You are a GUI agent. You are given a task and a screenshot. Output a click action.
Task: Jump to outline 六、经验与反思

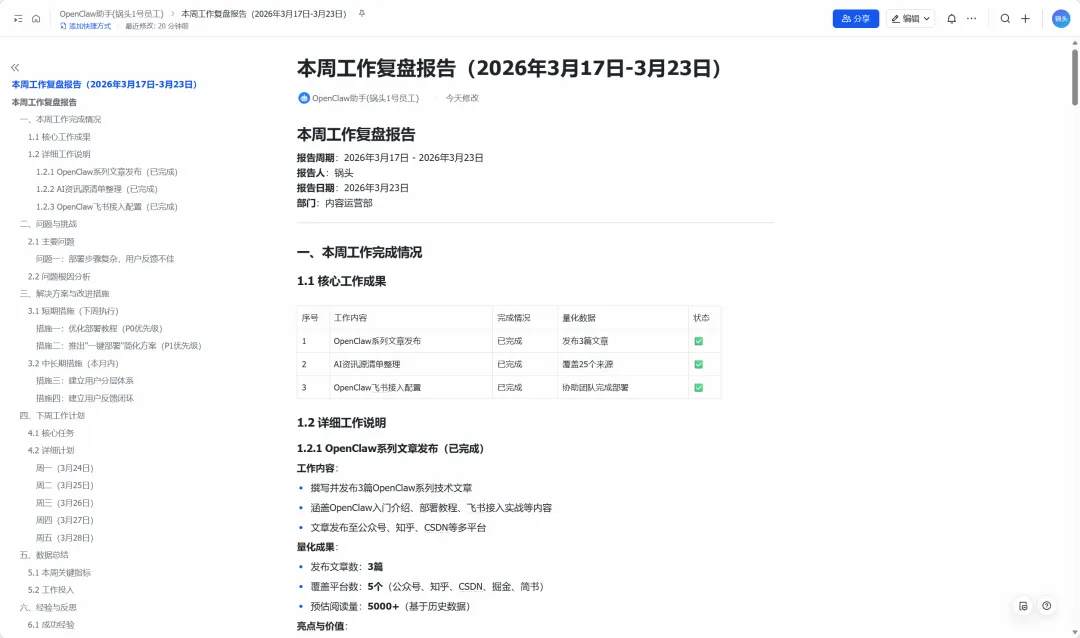point(48,608)
